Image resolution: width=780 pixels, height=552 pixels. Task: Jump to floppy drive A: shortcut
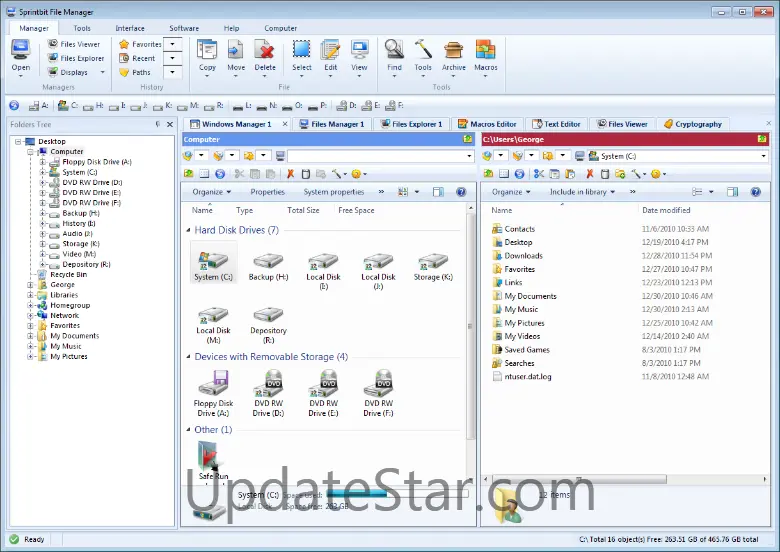pos(38,105)
